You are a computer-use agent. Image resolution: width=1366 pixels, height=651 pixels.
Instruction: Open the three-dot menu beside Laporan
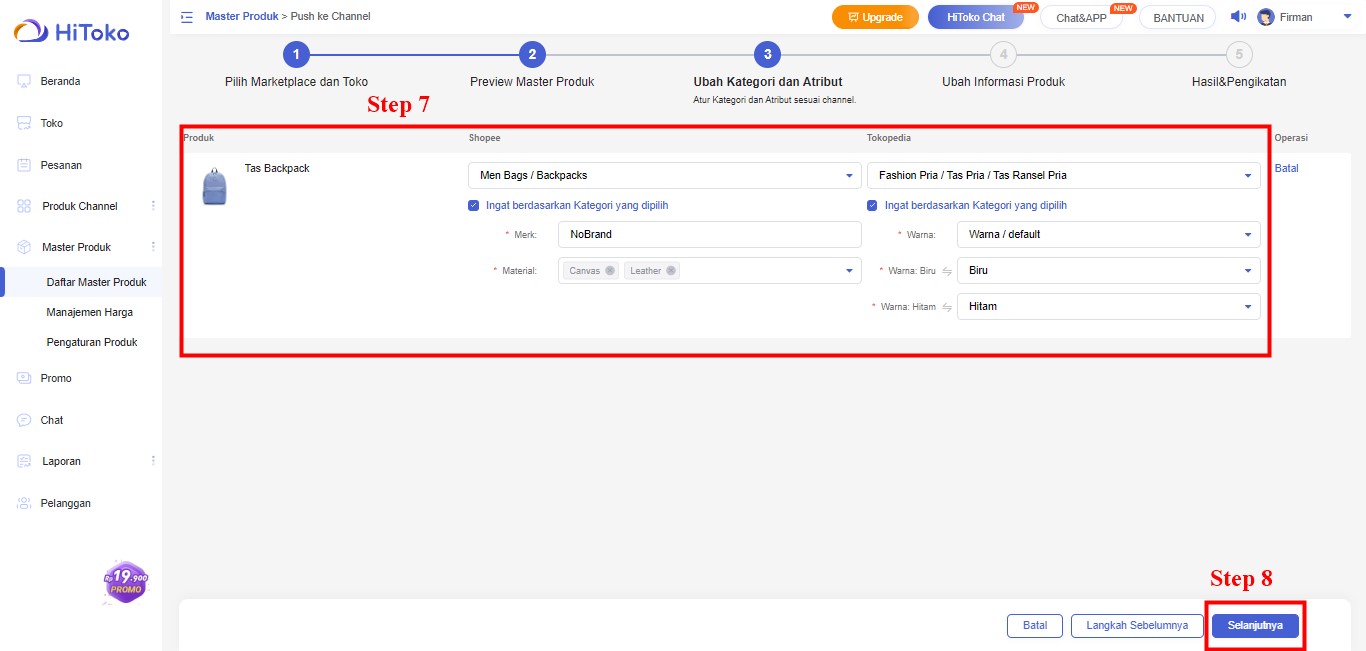[x=153, y=461]
